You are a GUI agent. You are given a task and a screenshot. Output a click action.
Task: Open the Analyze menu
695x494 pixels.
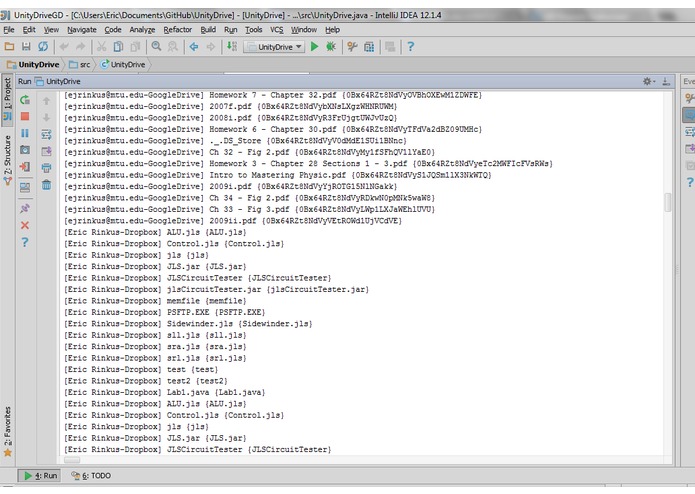(142, 30)
